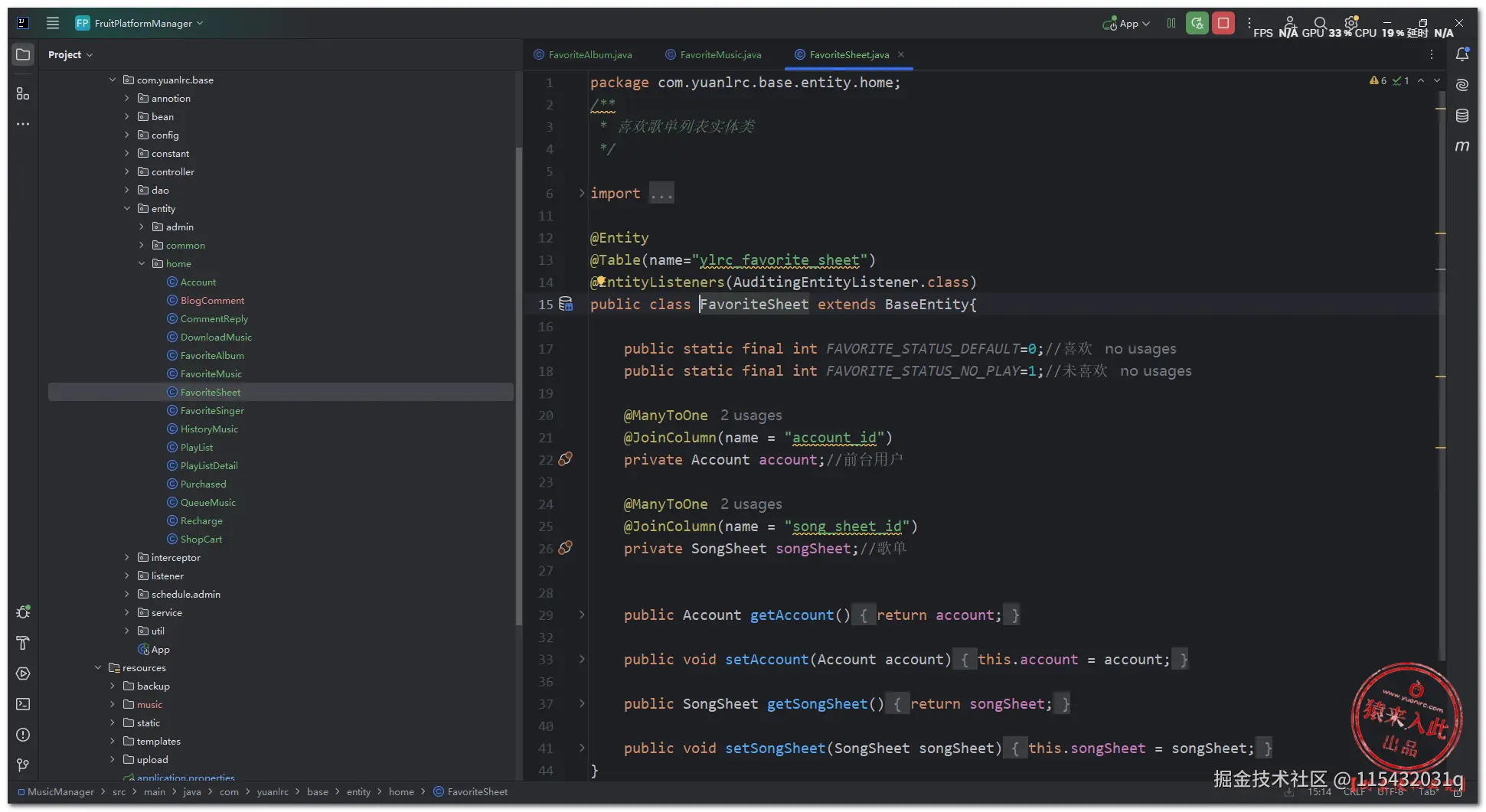Click the gutter icon on line 22

566,459
